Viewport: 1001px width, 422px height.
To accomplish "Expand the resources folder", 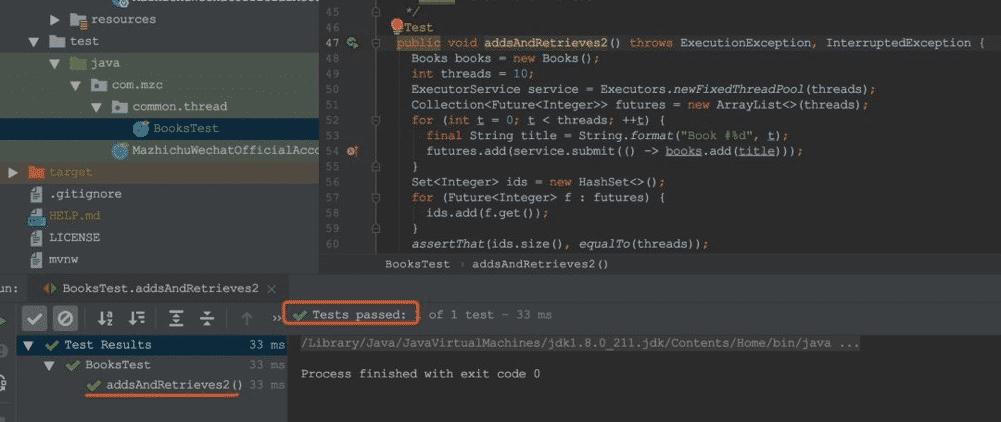I will (x=53, y=19).
